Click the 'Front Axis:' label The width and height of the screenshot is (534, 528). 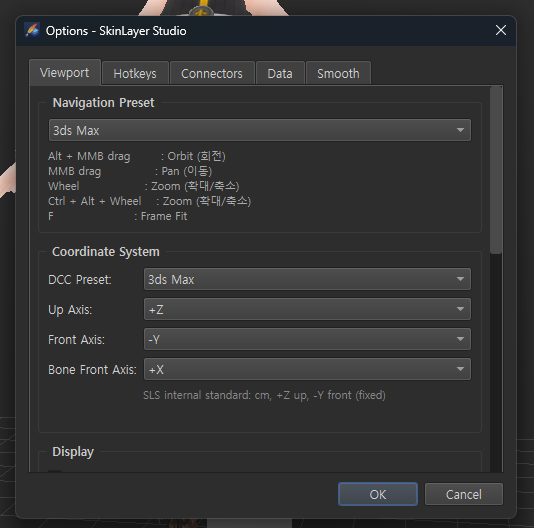tap(76, 340)
